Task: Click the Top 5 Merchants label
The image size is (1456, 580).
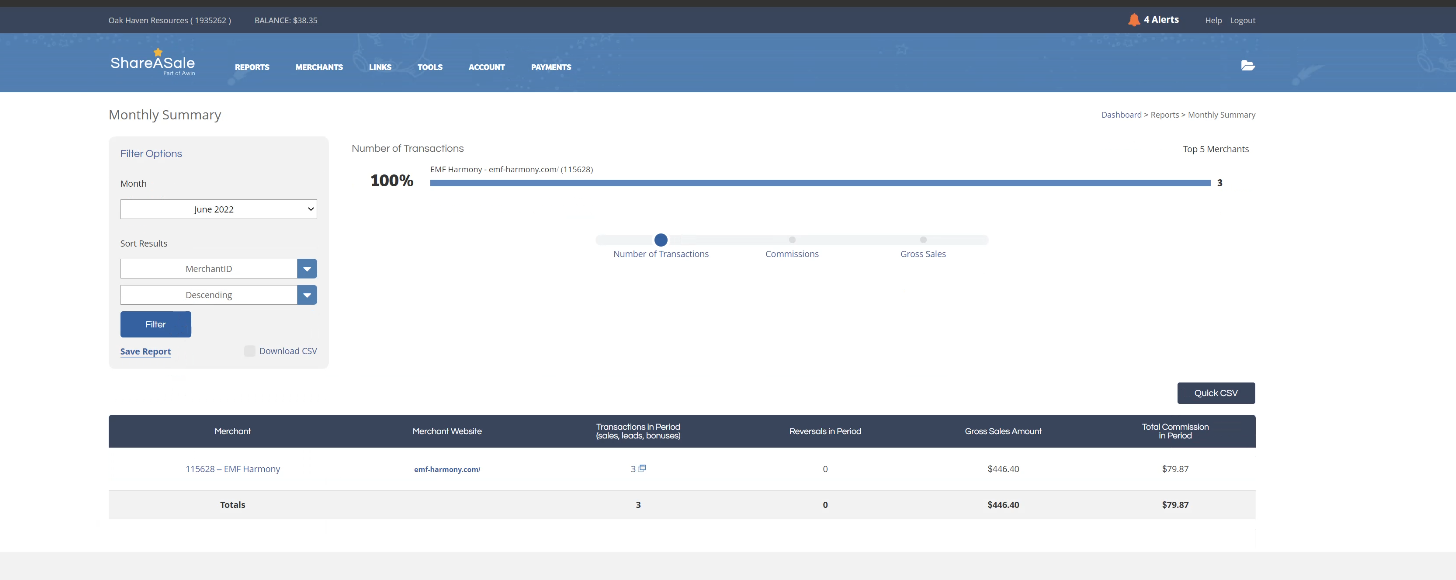Action: [1216, 149]
